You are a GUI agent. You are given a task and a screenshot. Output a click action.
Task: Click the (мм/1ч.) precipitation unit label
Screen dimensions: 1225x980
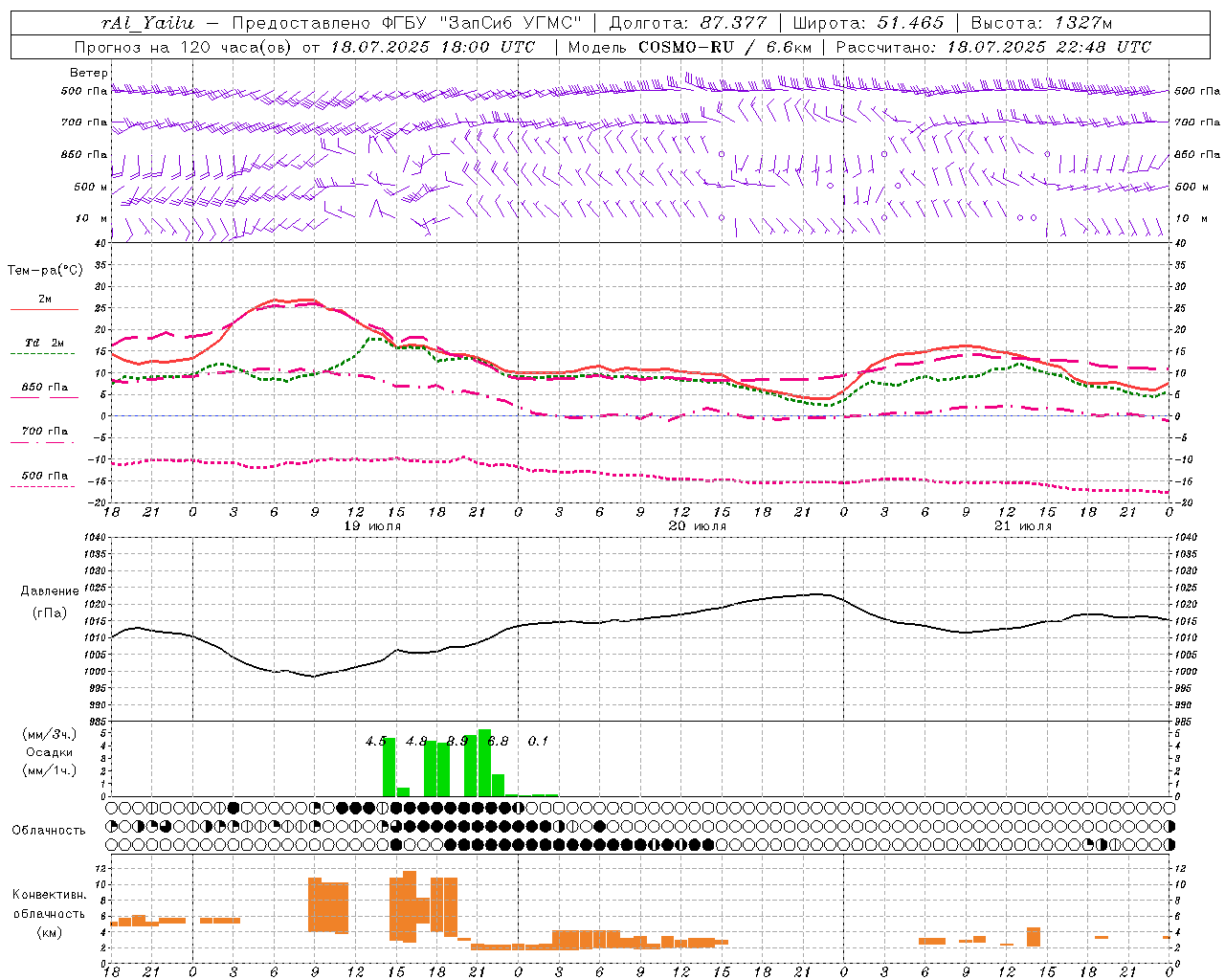(x=50, y=769)
